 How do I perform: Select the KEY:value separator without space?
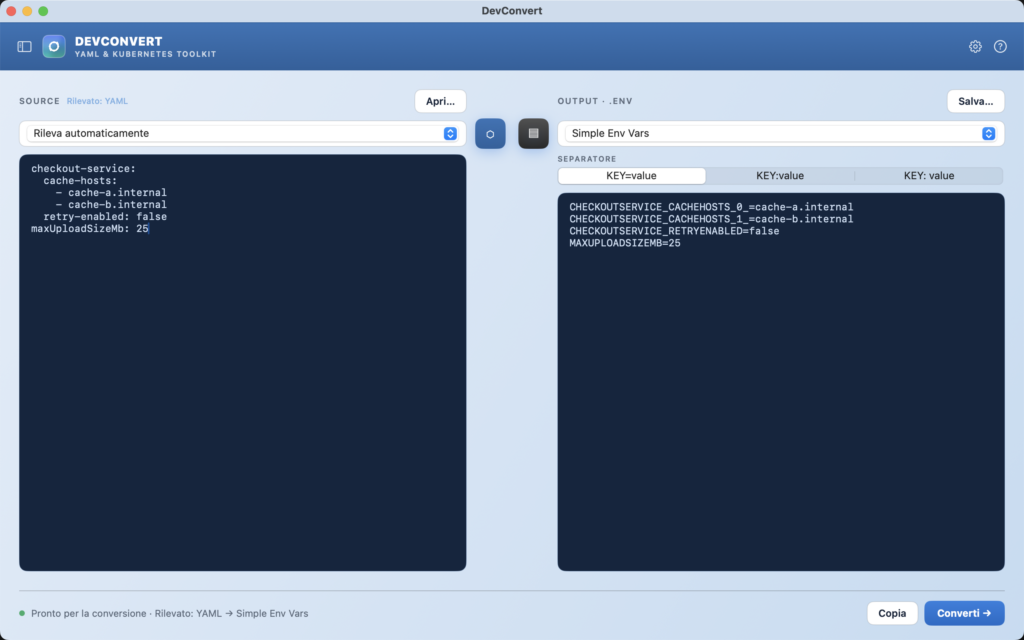[x=780, y=176]
